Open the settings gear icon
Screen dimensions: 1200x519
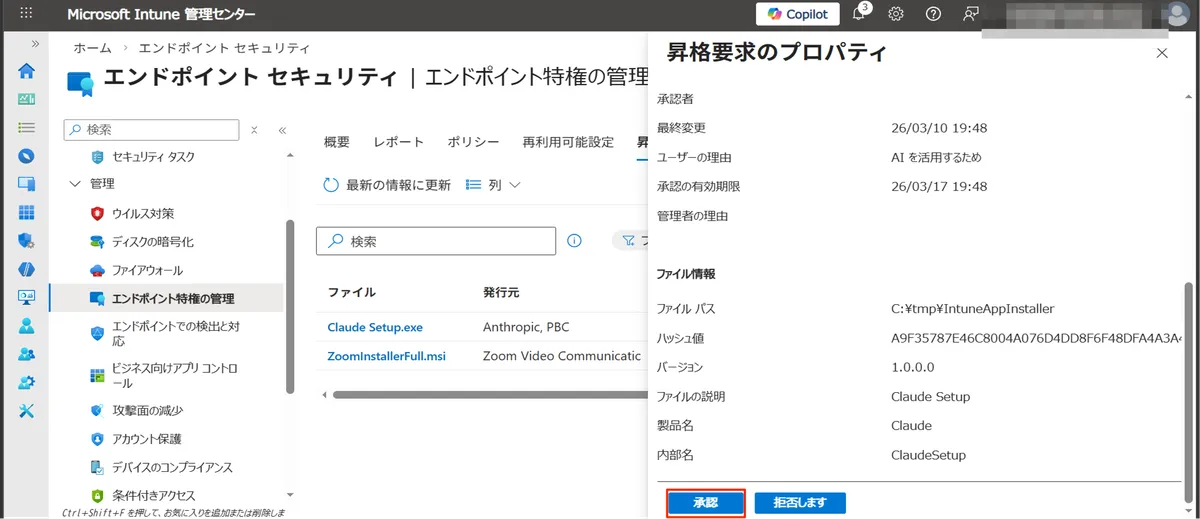896,14
